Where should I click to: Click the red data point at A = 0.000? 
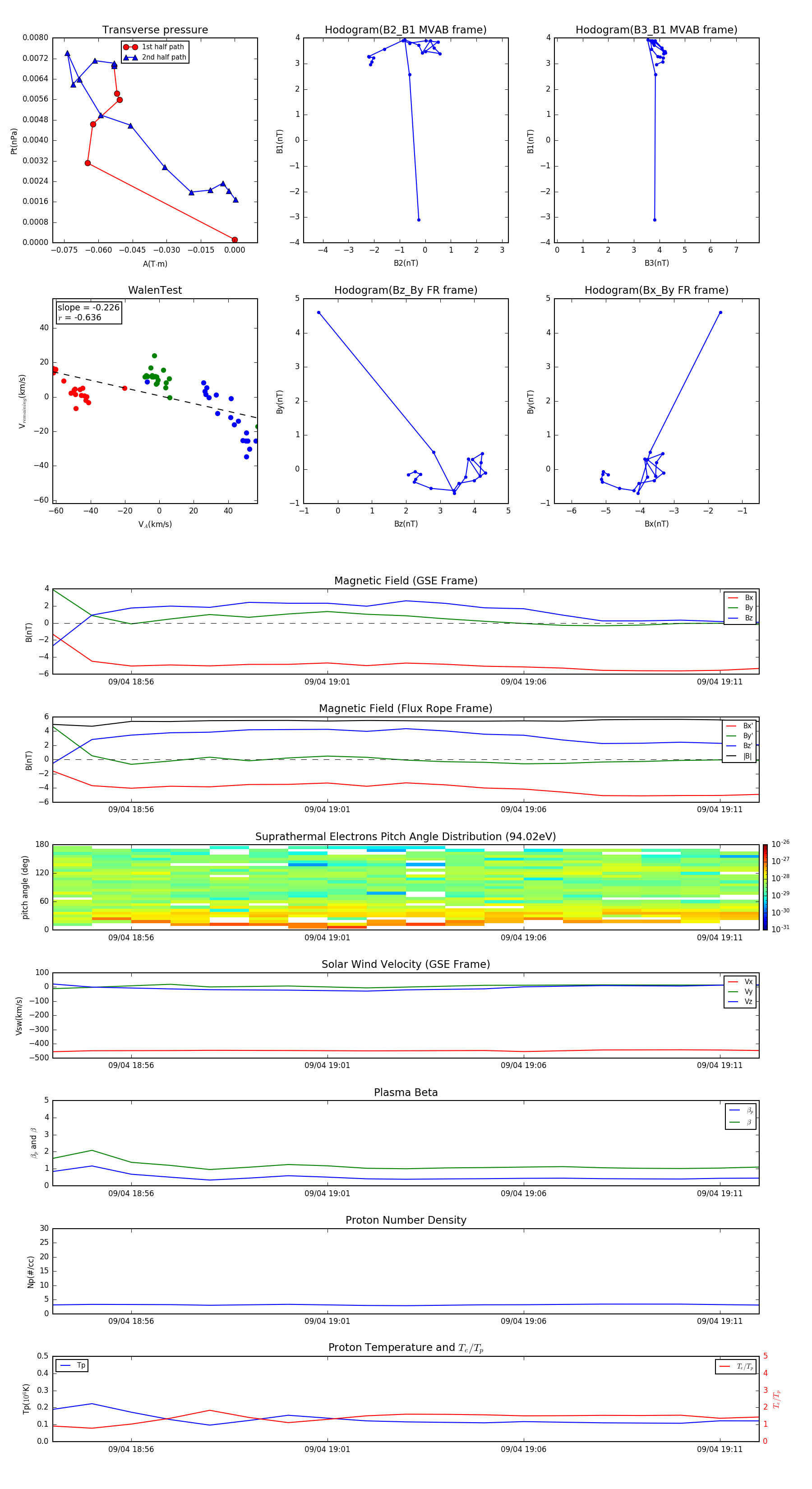(x=234, y=240)
